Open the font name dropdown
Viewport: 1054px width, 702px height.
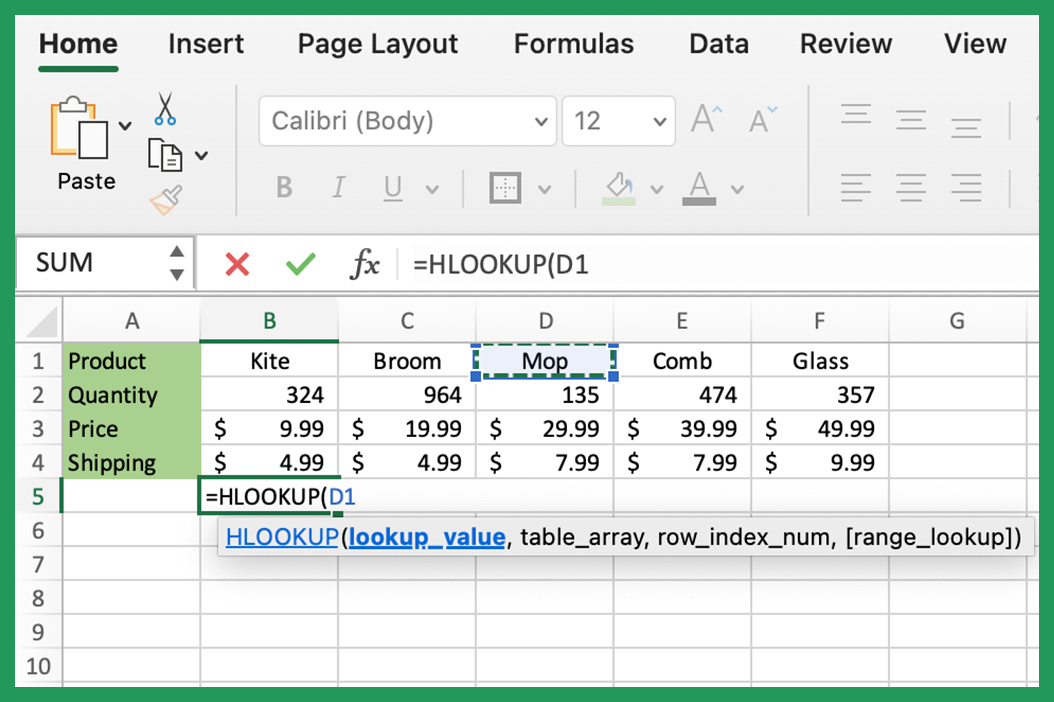click(540, 121)
